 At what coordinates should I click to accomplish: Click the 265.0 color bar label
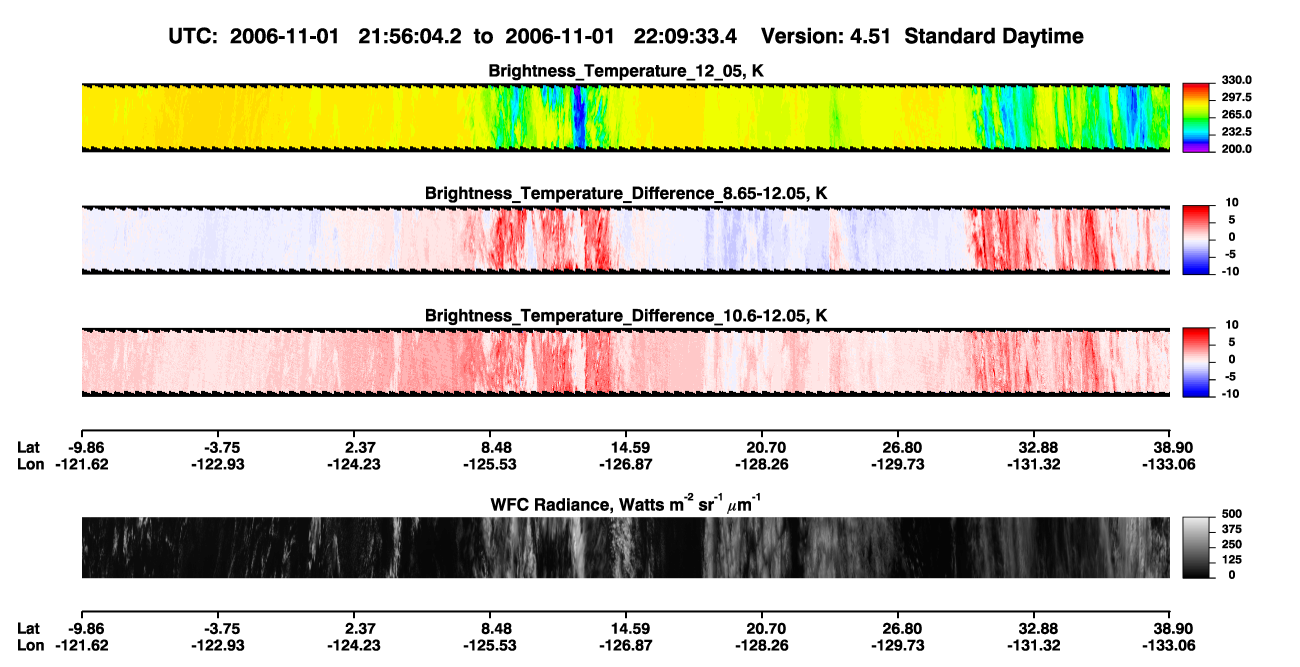coord(1238,114)
